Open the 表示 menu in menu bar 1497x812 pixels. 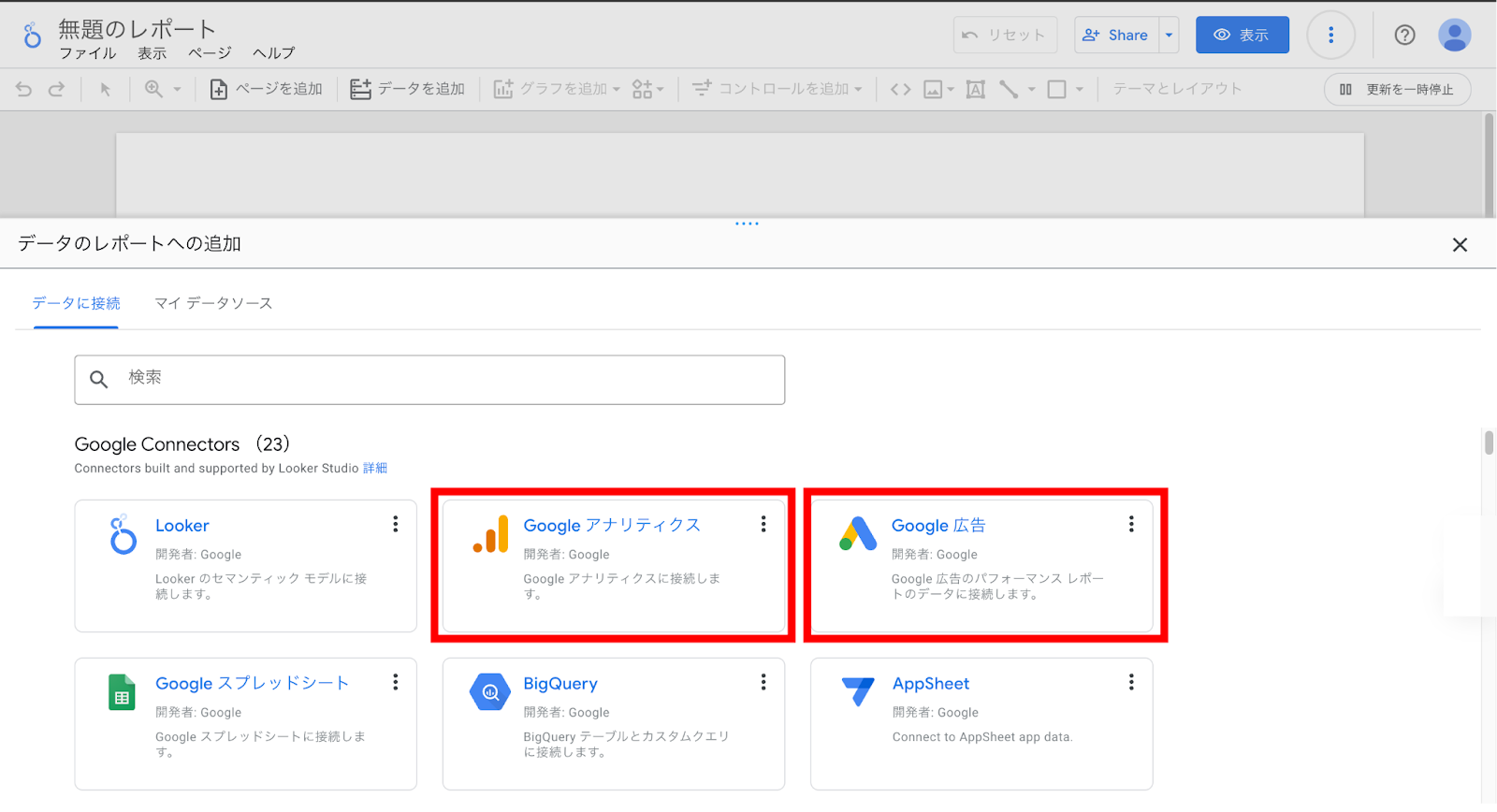(153, 53)
